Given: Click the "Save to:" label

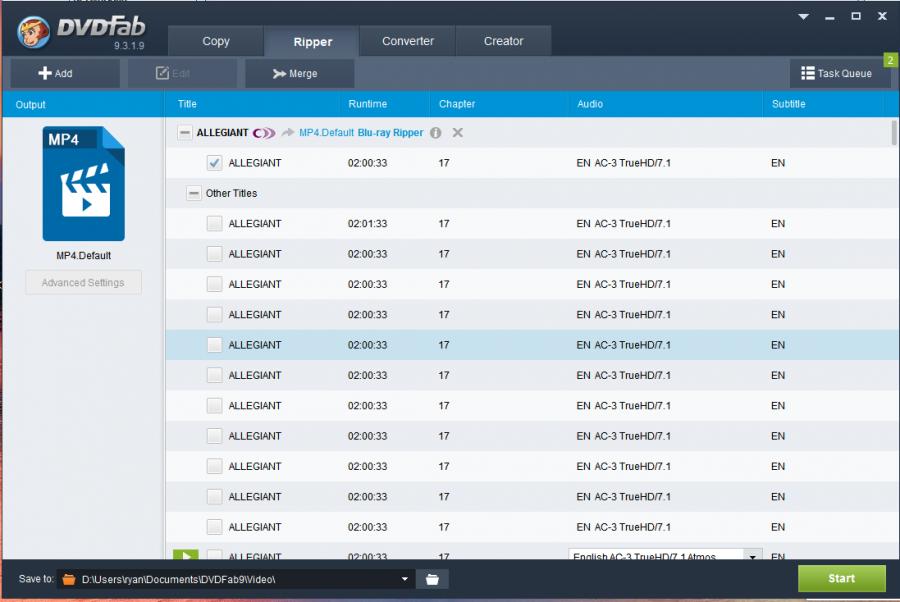Looking at the screenshot, I should (x=36, y=578).
